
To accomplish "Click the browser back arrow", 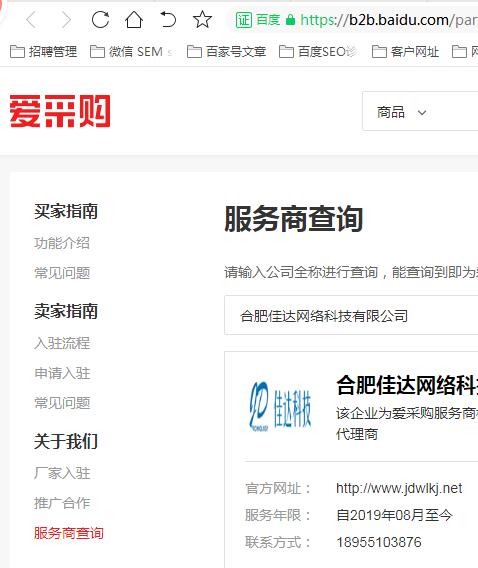I will pos(32,20).
